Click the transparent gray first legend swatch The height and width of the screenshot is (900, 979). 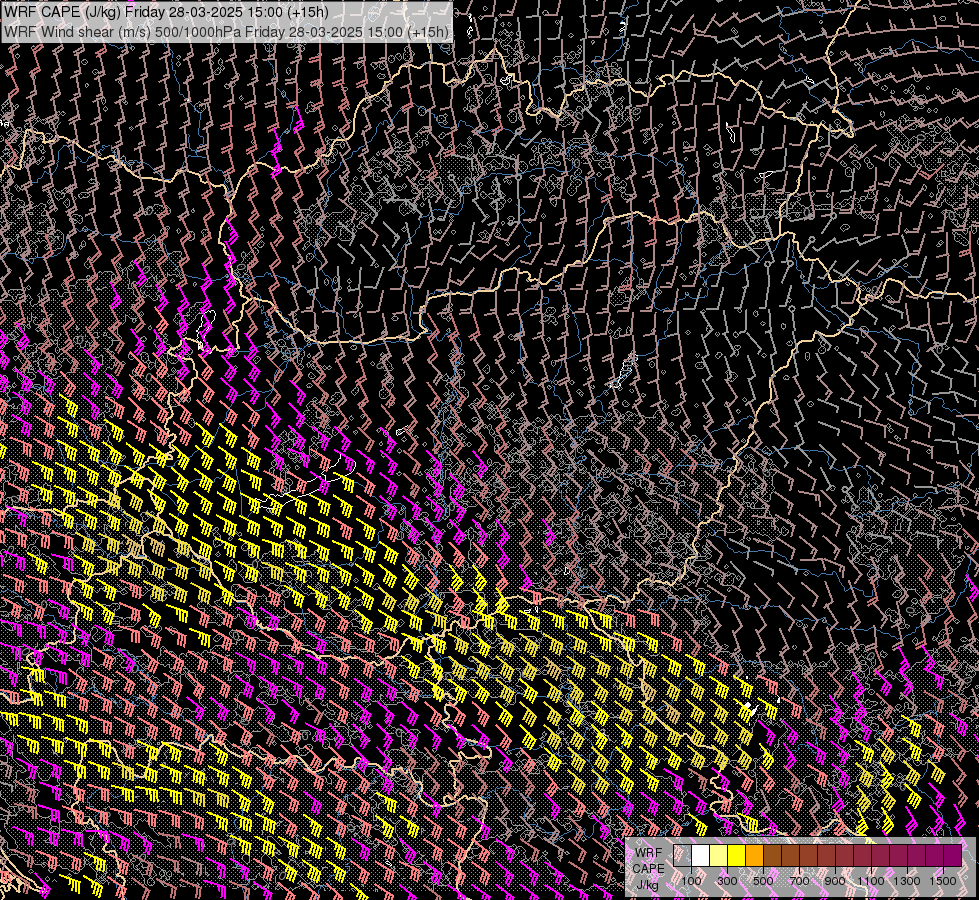(682, 856)
